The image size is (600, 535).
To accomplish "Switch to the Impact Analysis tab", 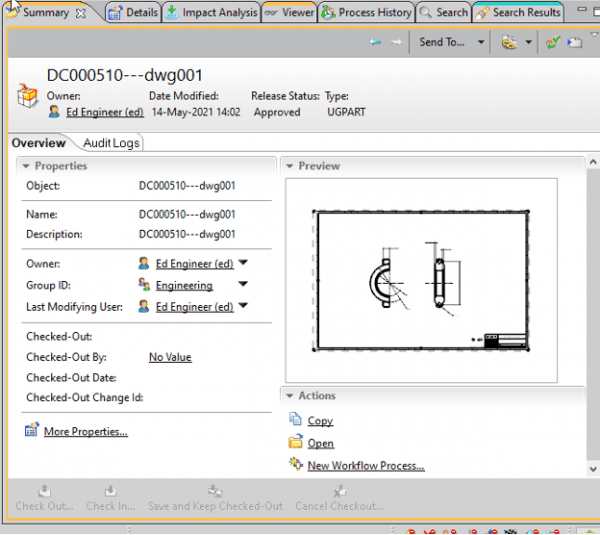I will [x=210, y=13].
